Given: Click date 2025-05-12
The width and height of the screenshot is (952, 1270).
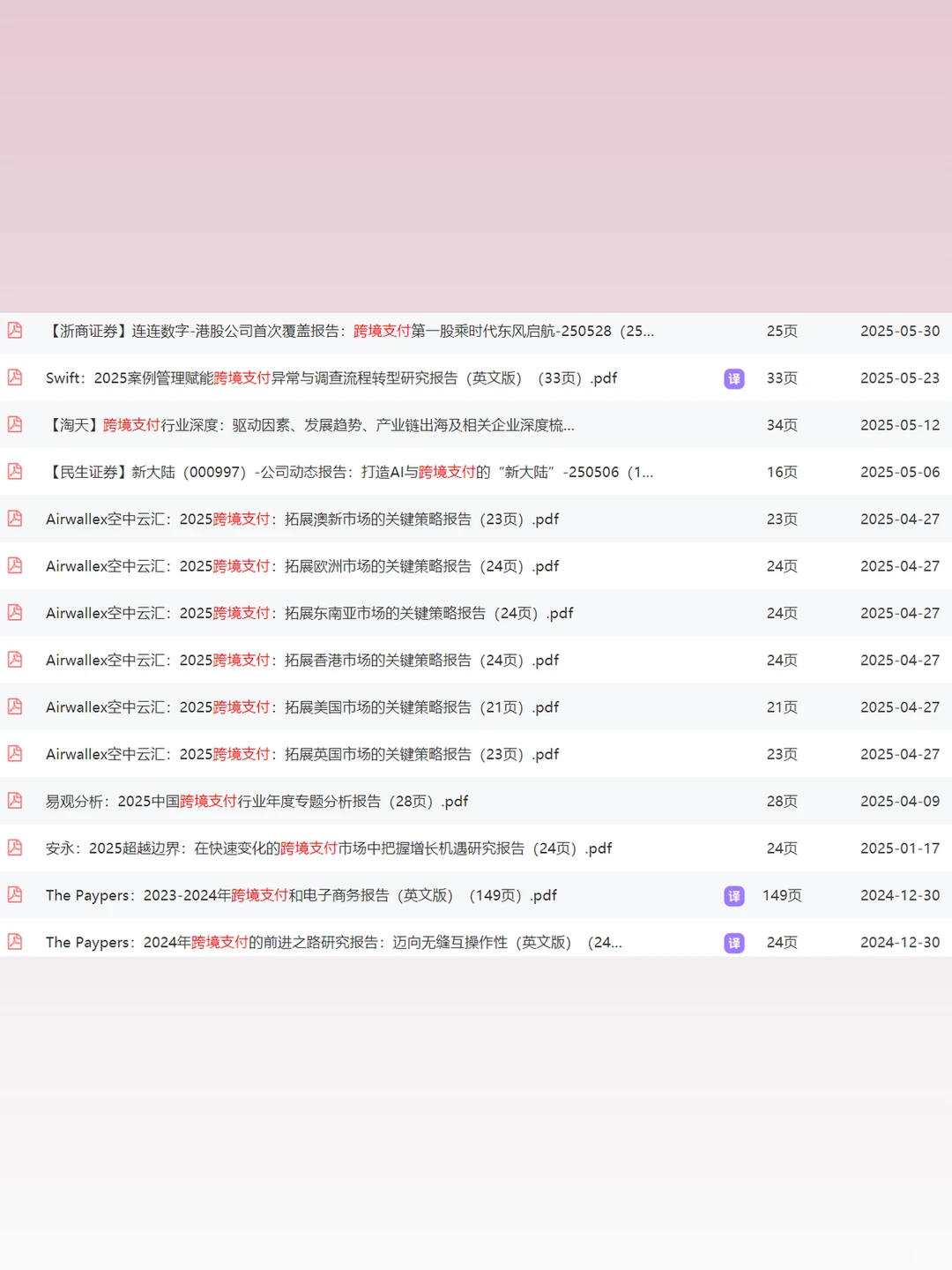Looking at the screenshot, I should (x=900, y=425).
